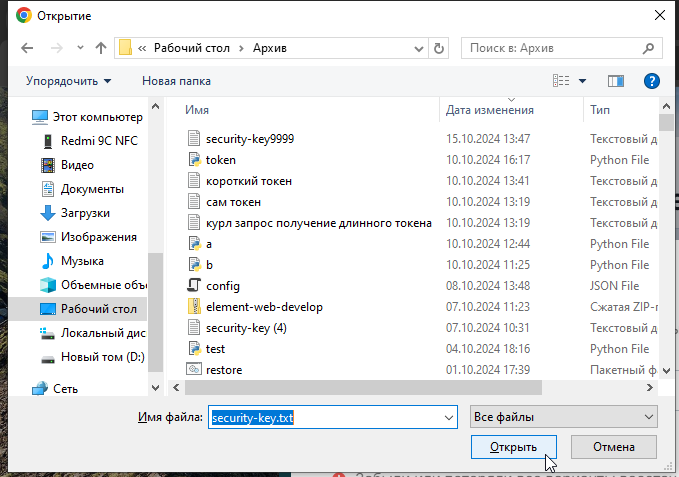Open the help question mark icon
The height and width of the screenshot is (477, 679).
click(x=652, y=80)
